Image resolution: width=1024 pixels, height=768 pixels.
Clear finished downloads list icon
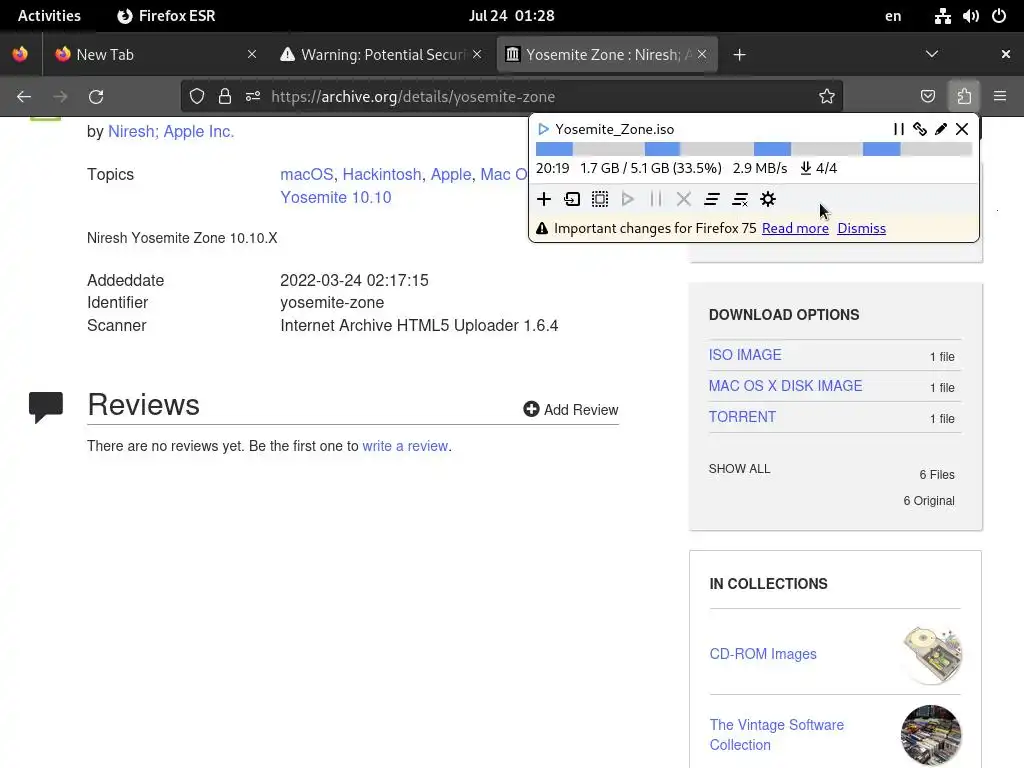click(740, 199)
